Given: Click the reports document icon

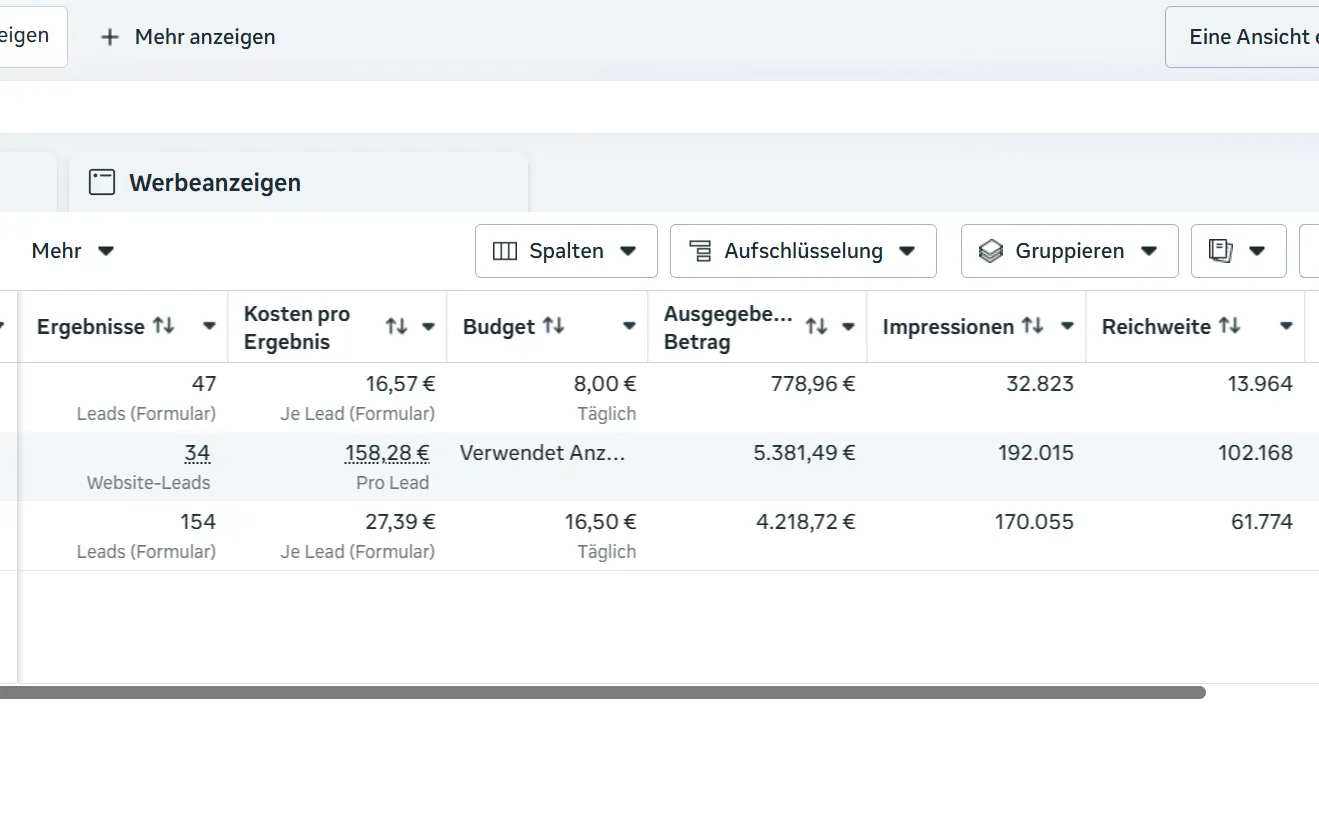Looking at the screenshot, I should 1220,251.
